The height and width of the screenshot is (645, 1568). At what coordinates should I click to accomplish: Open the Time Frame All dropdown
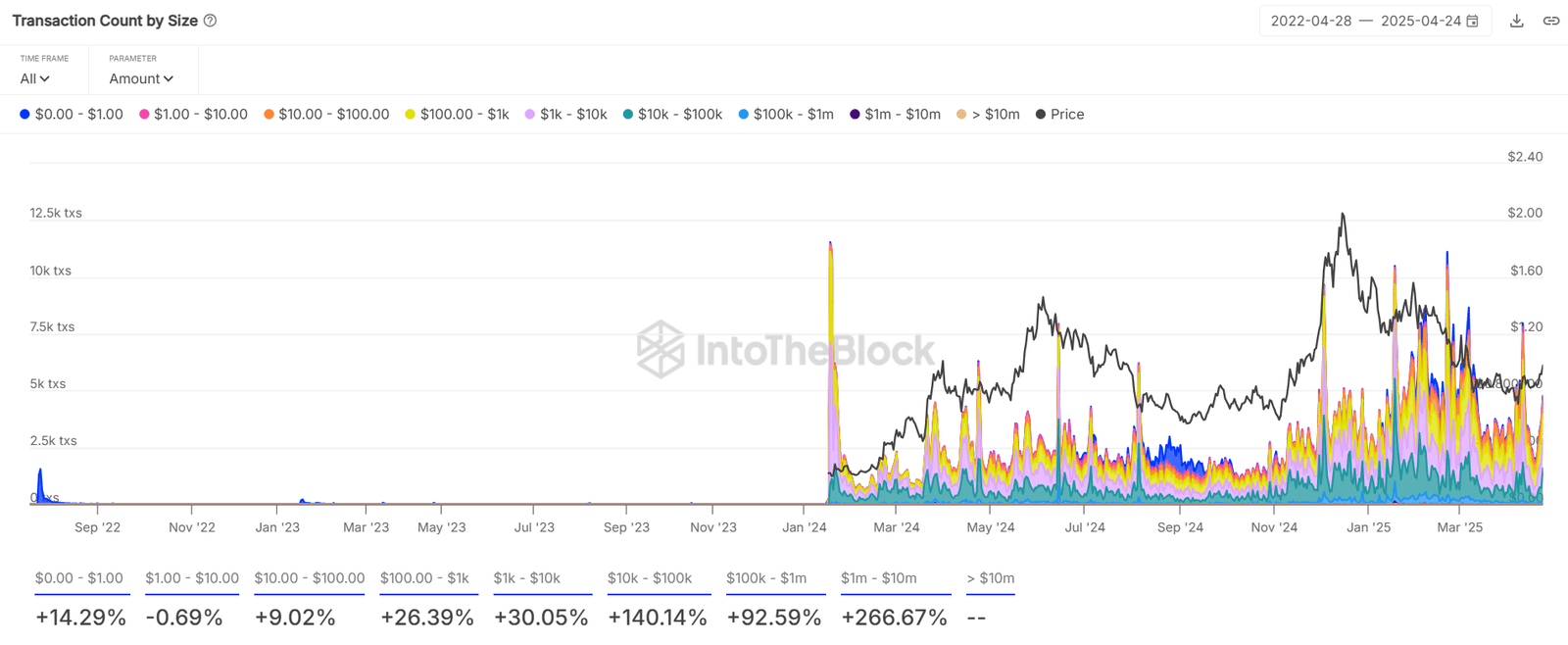(34, 78)
